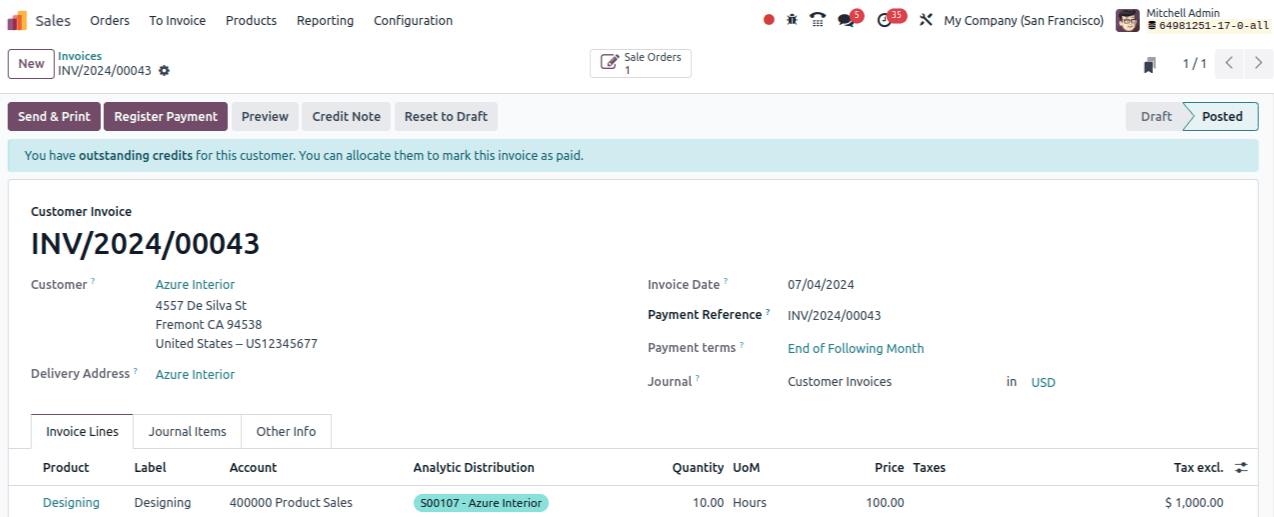This screenshot has height=517, width=1274.
Task: Open the Sales app home icon
Action: click(x=18, y=20)
